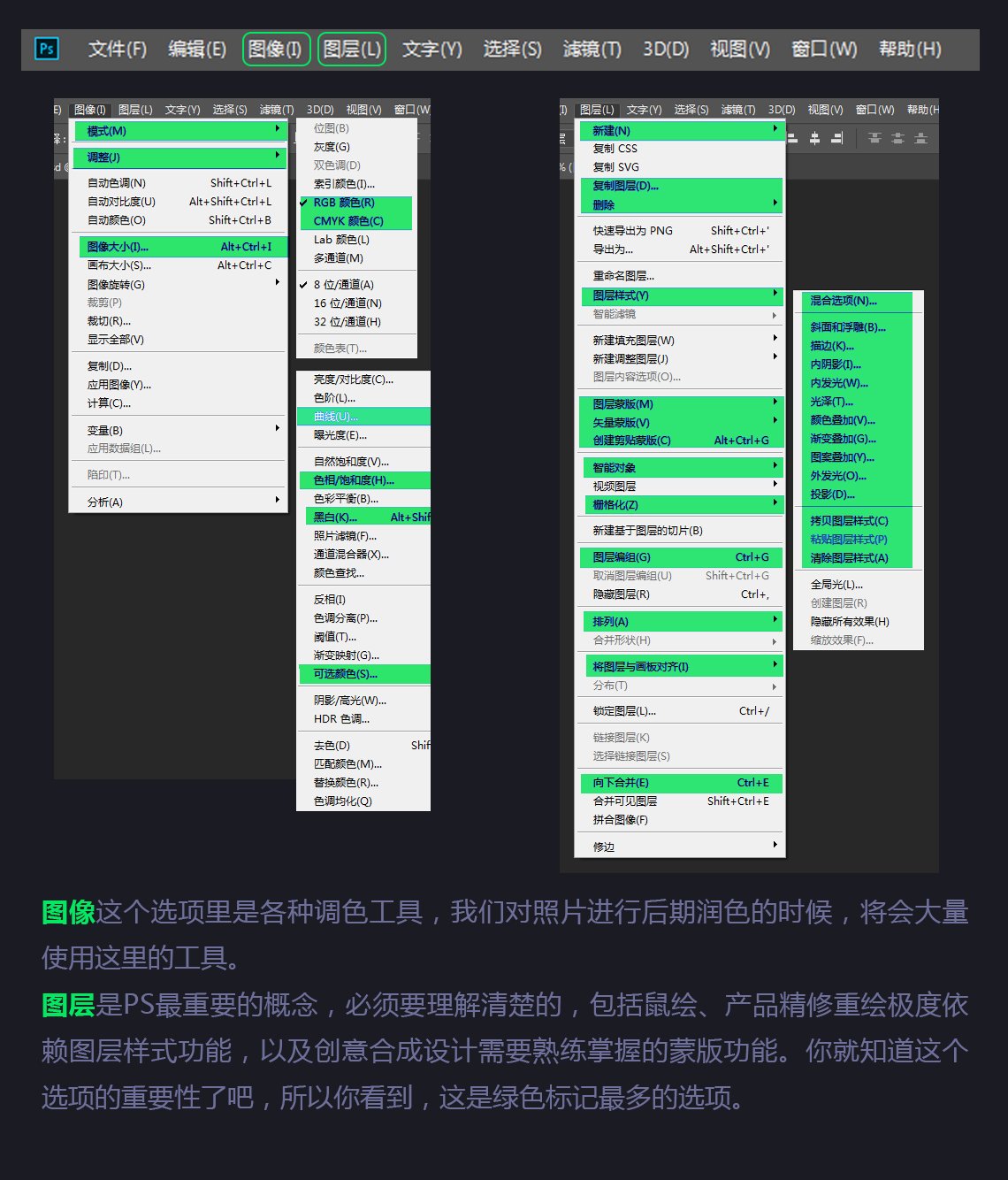Click the distribute bottom edges icon

click(920, 138)
